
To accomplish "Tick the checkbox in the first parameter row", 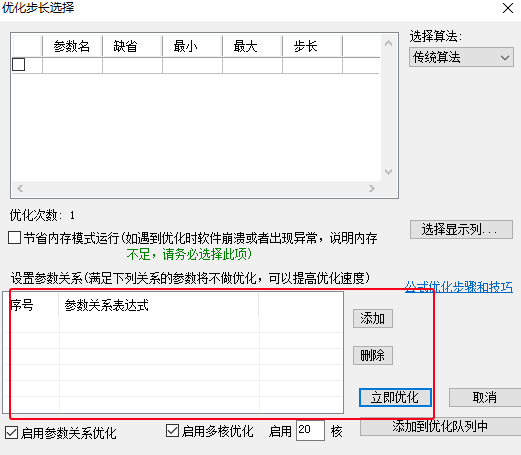I will click(18, 64).
